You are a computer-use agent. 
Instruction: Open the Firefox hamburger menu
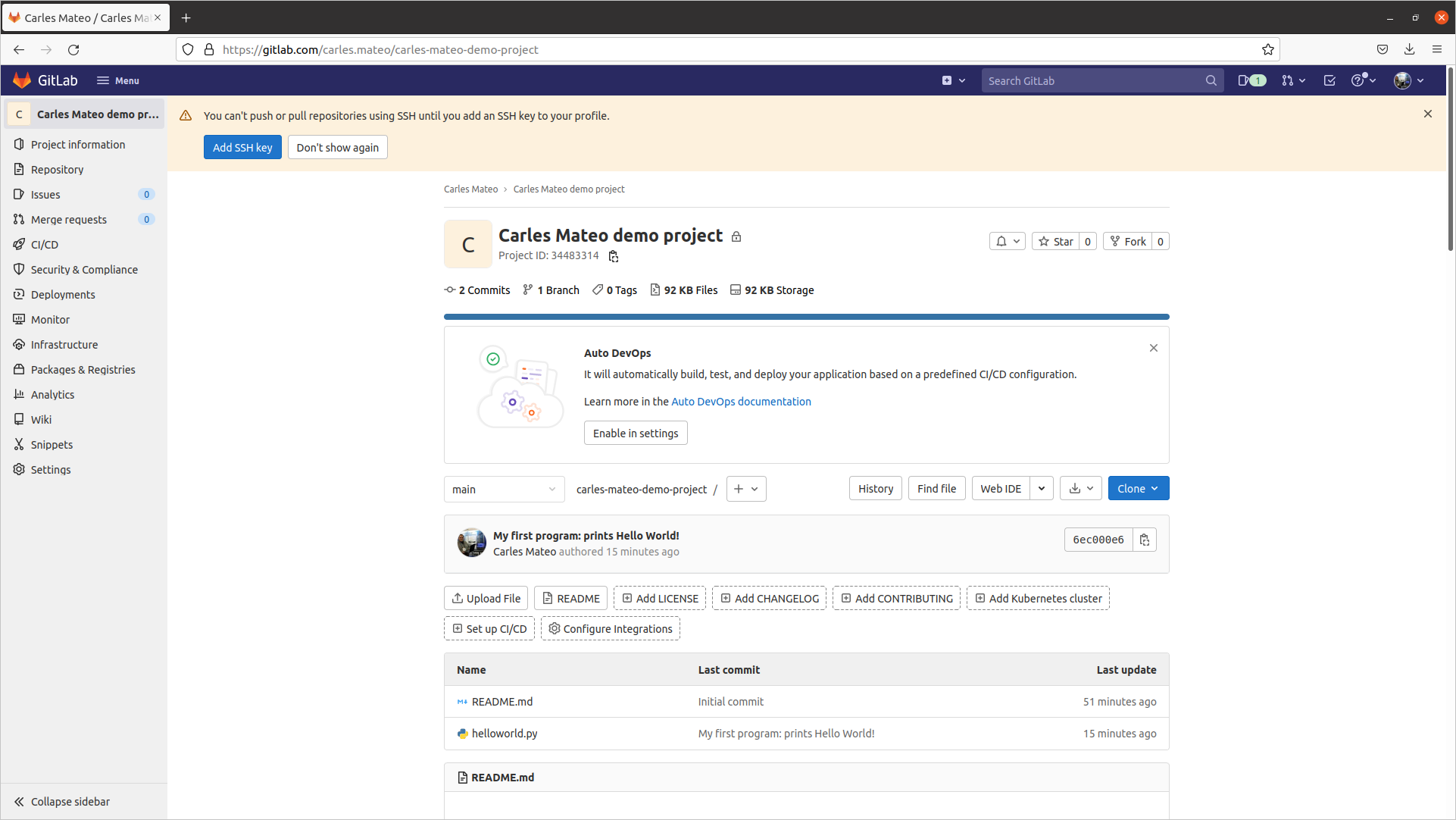[1436, 49]
